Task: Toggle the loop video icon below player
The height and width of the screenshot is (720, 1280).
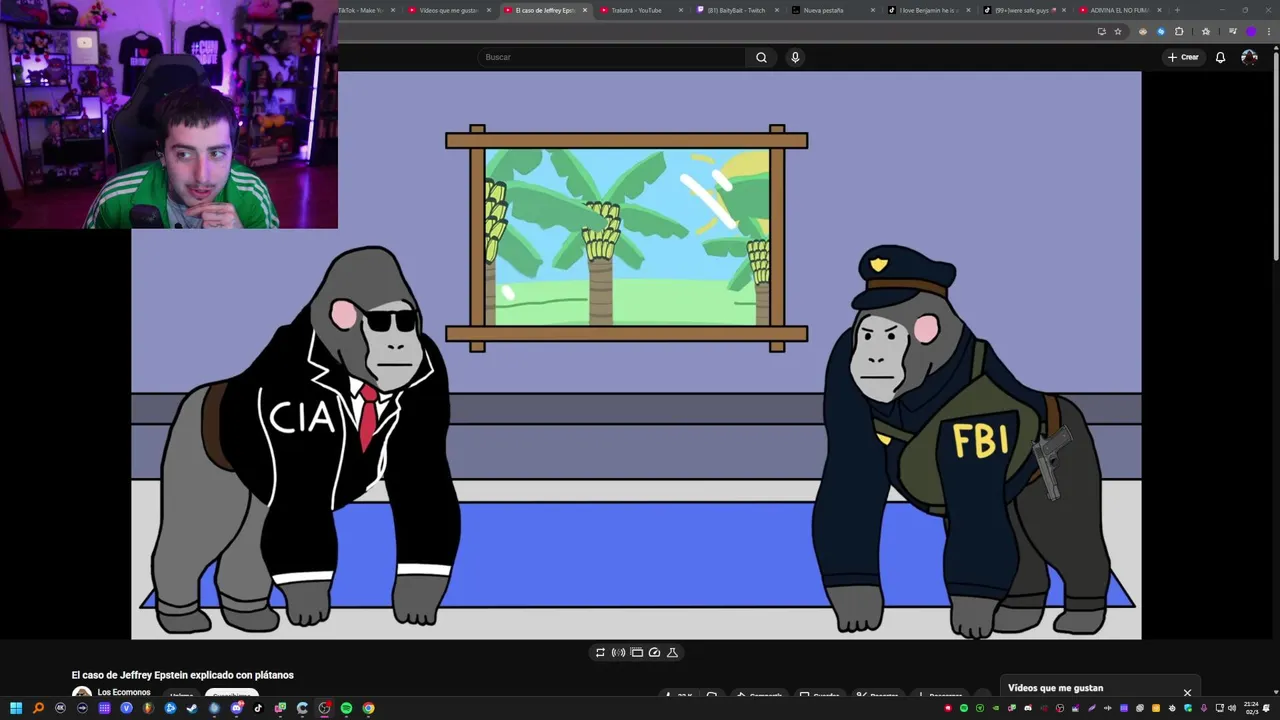Action: [x=600, y=652]
